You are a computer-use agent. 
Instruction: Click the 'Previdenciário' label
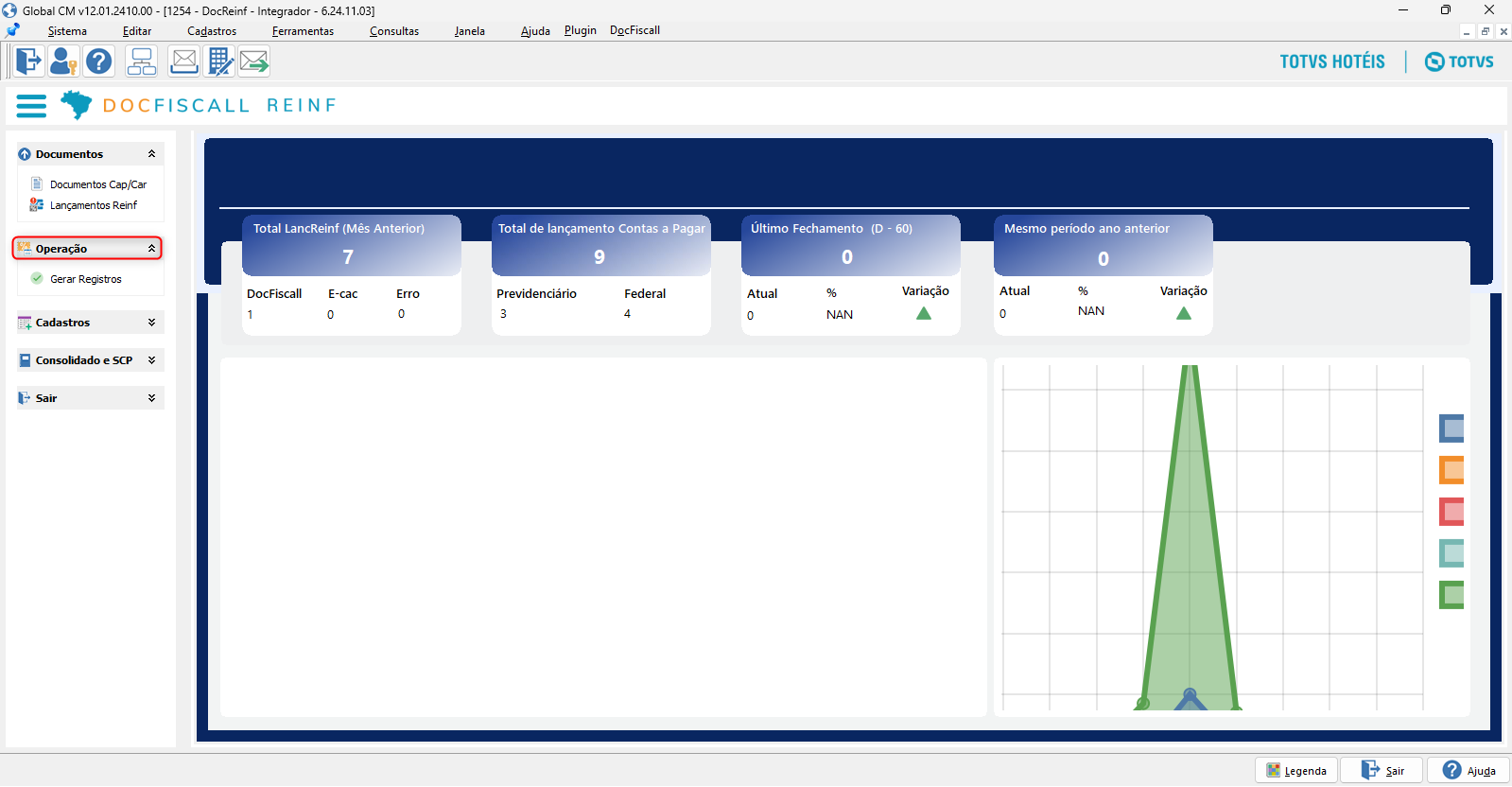point(536,293)
